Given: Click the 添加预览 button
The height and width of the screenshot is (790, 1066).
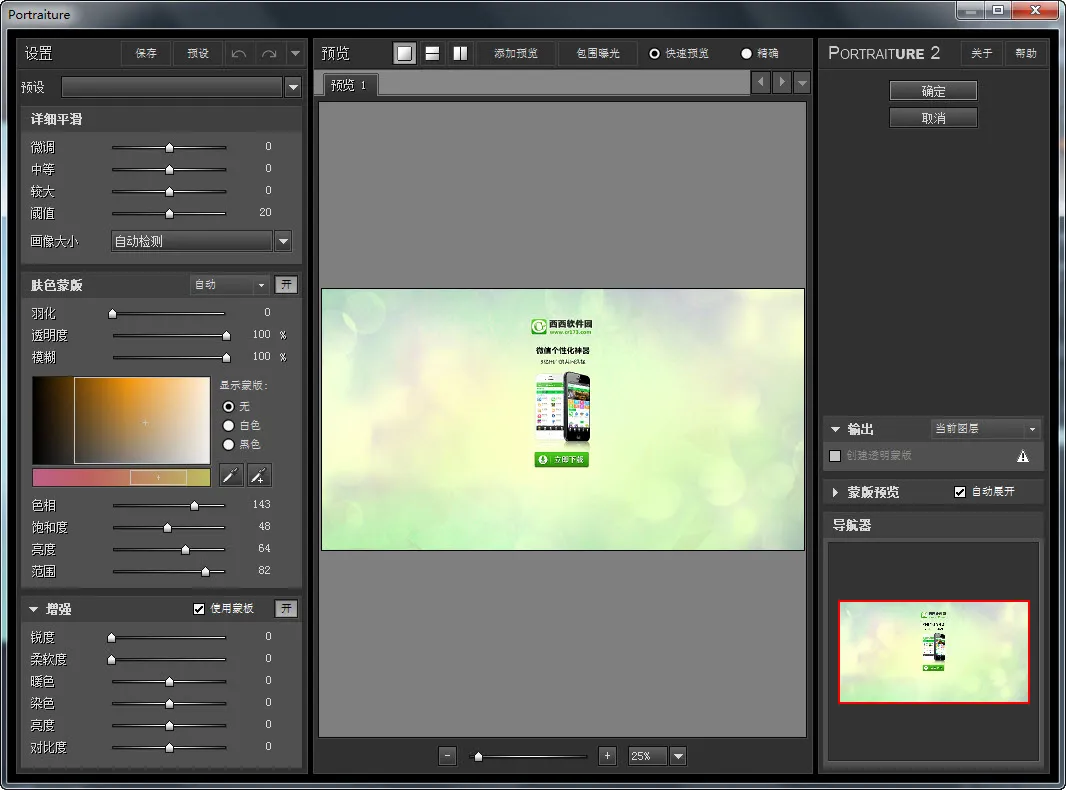Looking at the screenshot, I should (x=518, y=54).
